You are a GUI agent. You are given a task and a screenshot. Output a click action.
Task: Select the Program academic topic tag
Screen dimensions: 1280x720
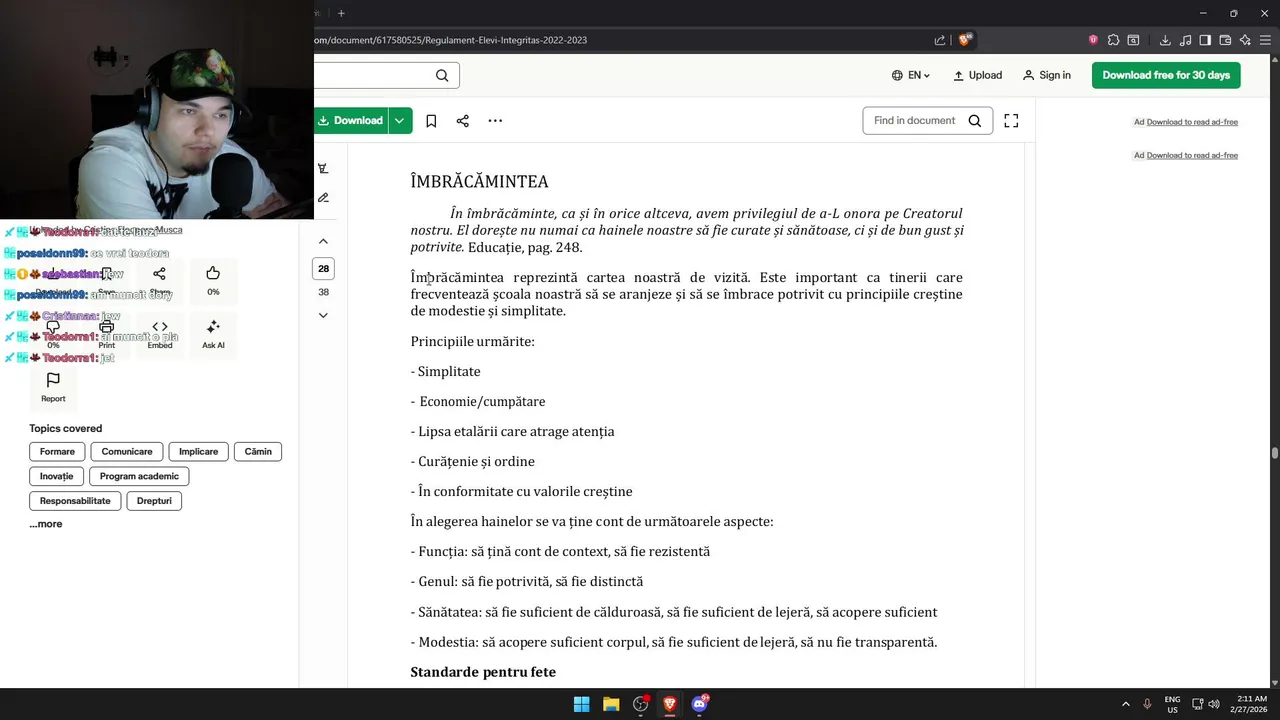tap(139, 476)
